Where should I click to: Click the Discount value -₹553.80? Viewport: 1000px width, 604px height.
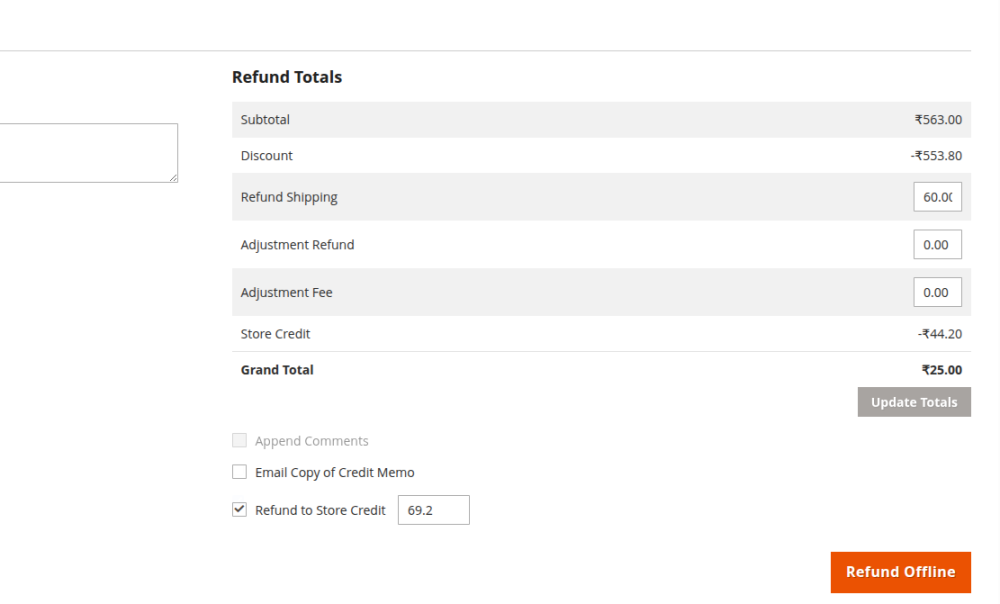(936, 155)
